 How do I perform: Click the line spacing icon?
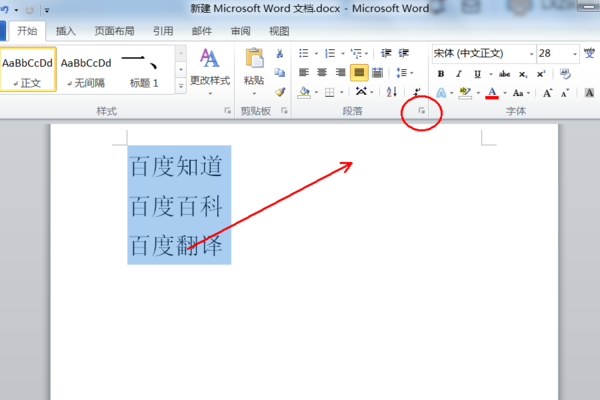point(401,72)
